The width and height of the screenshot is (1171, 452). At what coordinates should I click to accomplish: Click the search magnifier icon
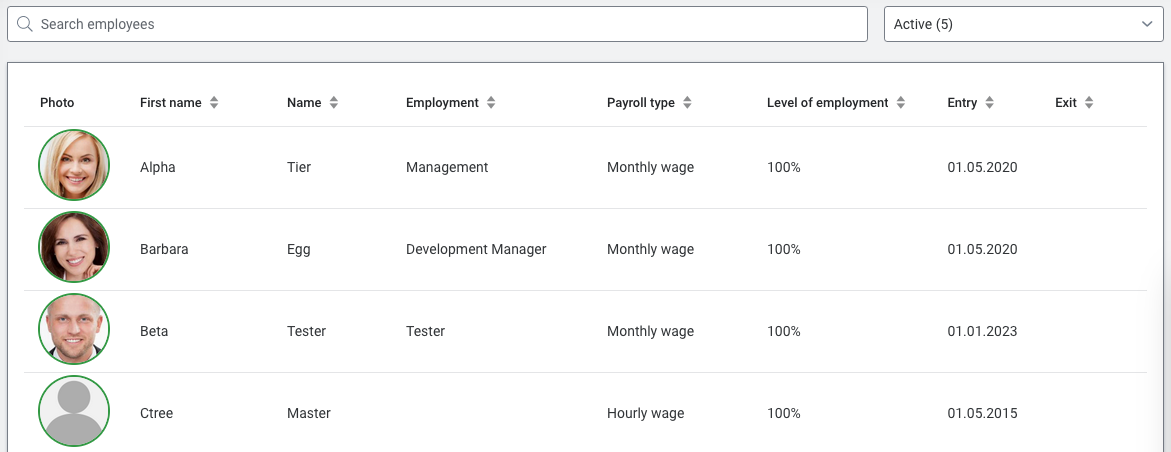tap(25, 24)
